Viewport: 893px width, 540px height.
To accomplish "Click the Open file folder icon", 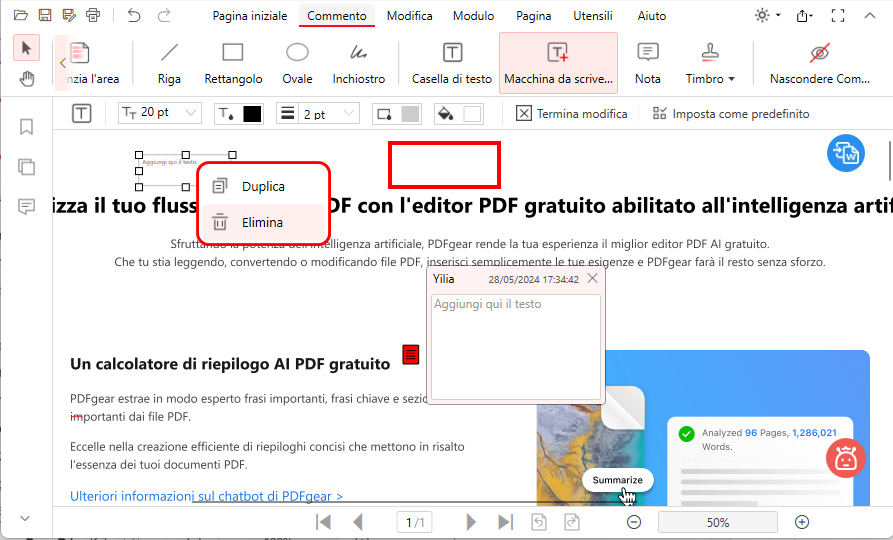I will 21,15.
